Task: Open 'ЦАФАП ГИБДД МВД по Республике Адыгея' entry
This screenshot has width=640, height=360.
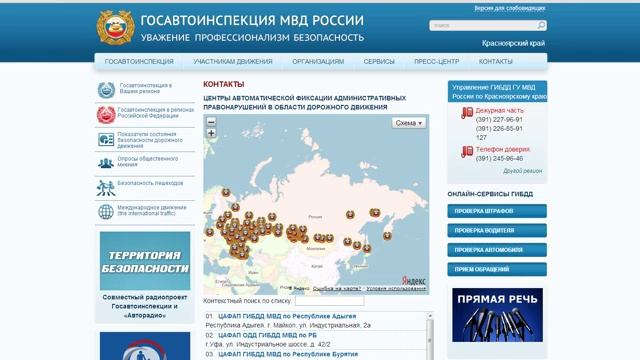Action: (287, 316)
